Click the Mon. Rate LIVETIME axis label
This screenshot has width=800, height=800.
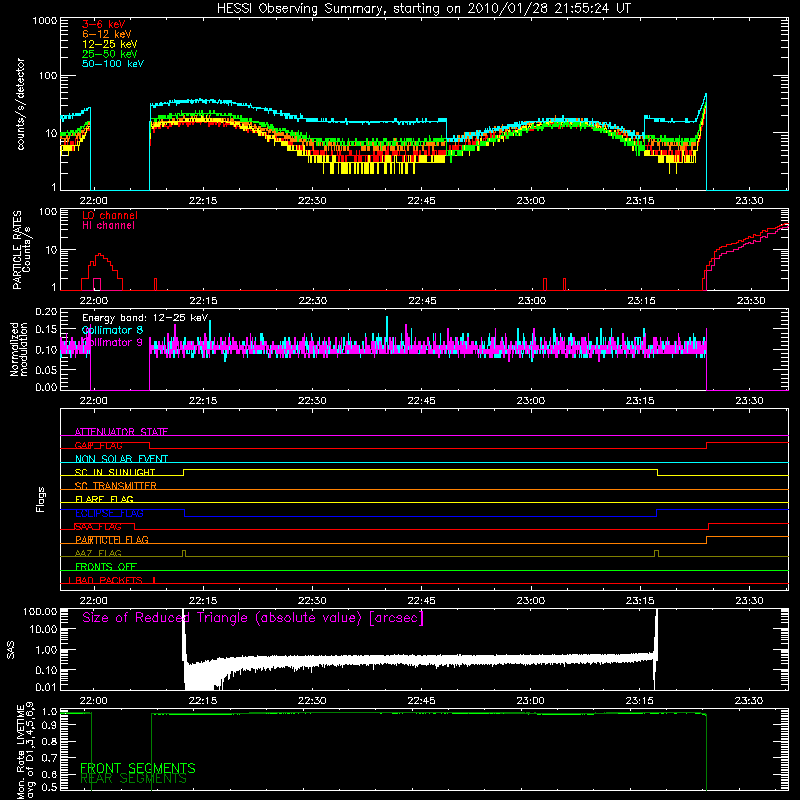[25, 750]
